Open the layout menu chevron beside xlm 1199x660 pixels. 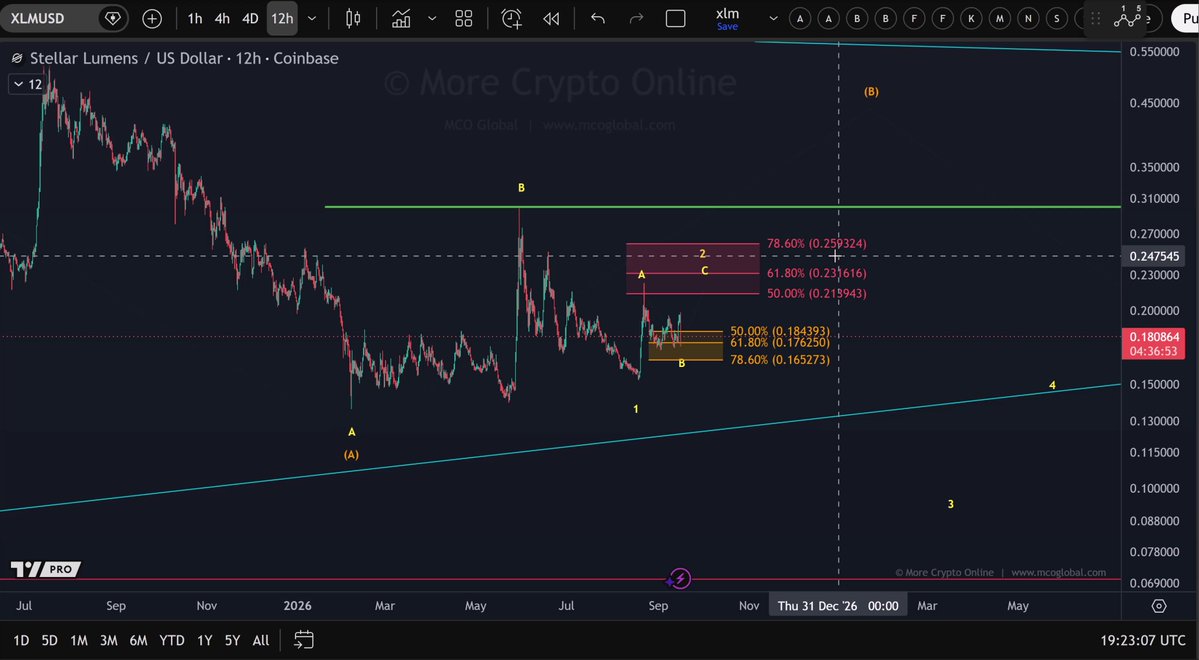[773, 18]
